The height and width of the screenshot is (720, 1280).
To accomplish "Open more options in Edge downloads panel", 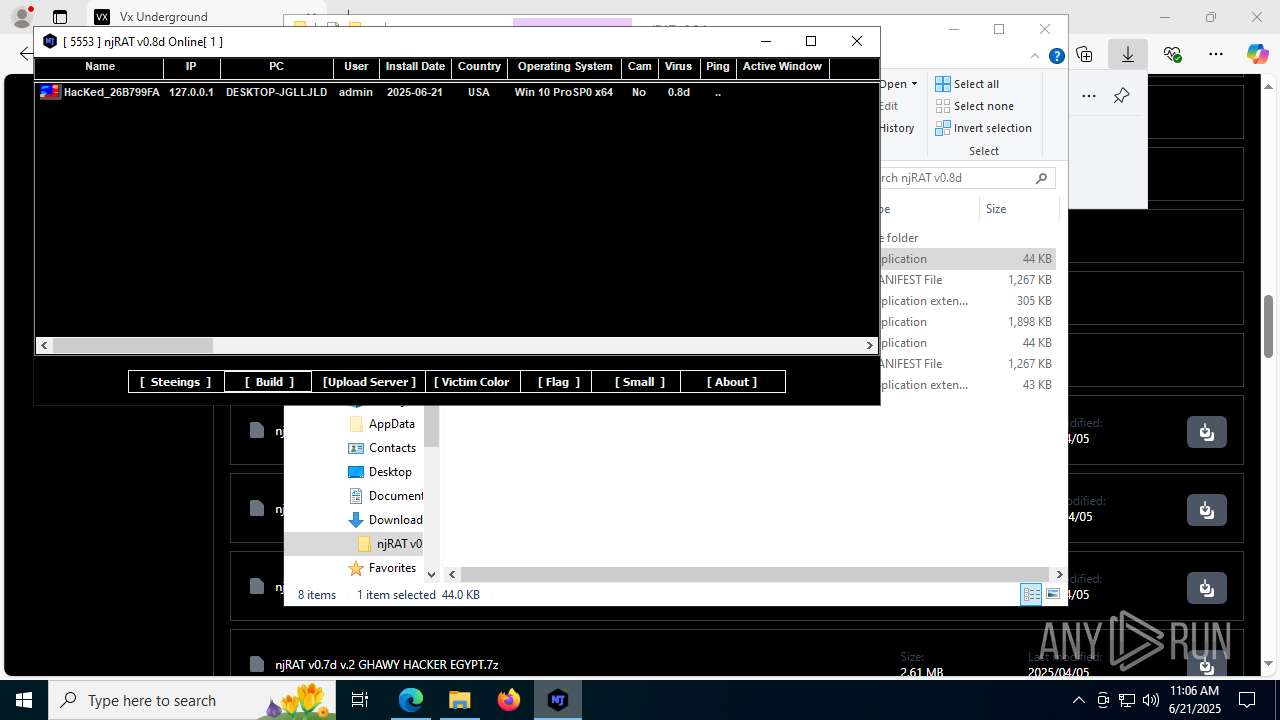I will click(1089, 96).
